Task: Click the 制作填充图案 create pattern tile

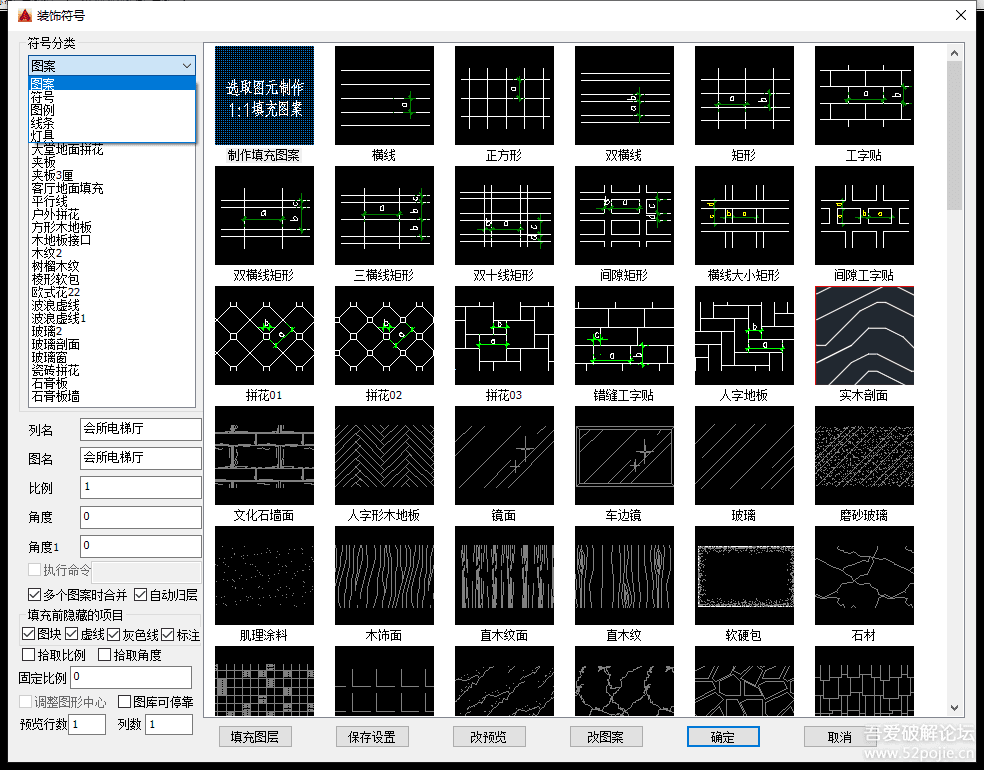Action: click(264, 95)
